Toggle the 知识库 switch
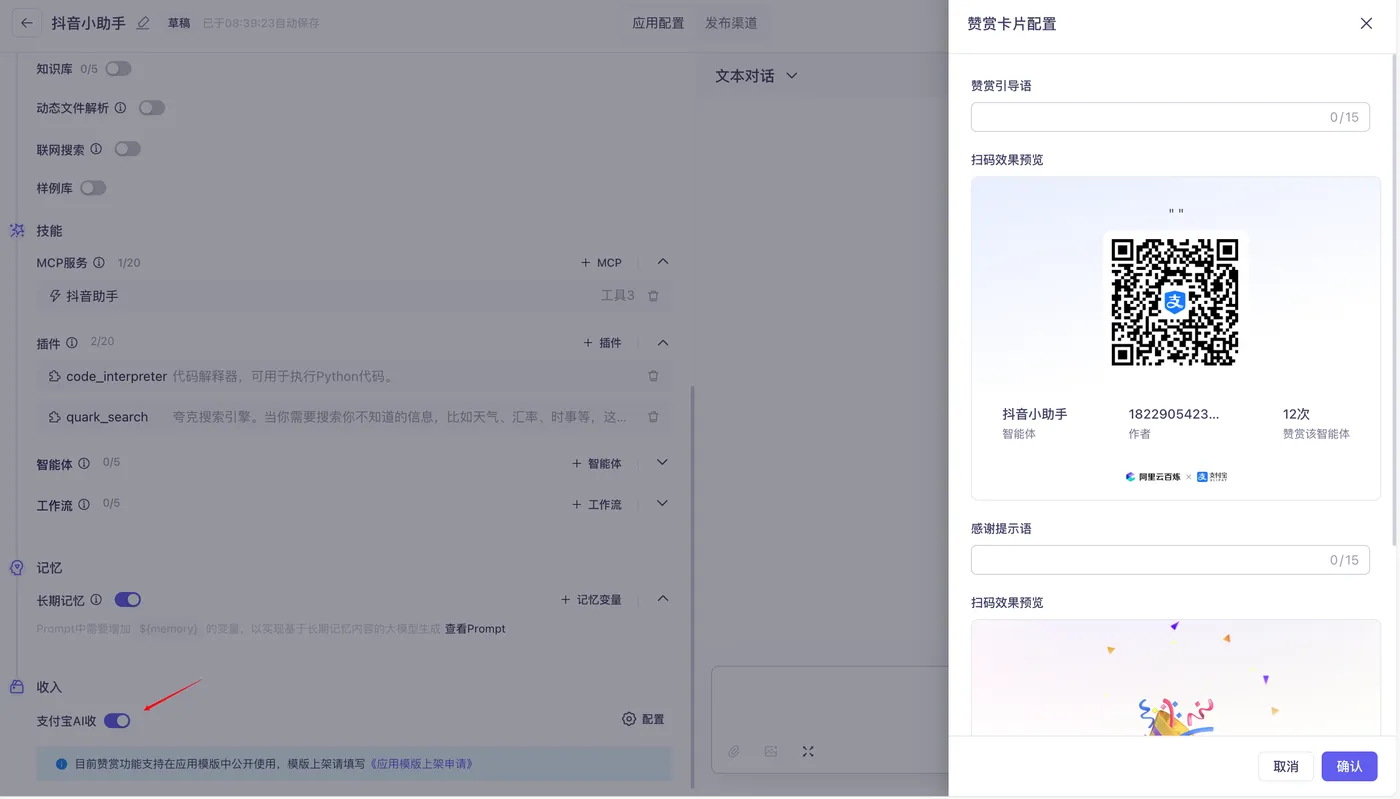Image resolution: width=1400 pixels, height=799 pixels. tap(118, 69)
